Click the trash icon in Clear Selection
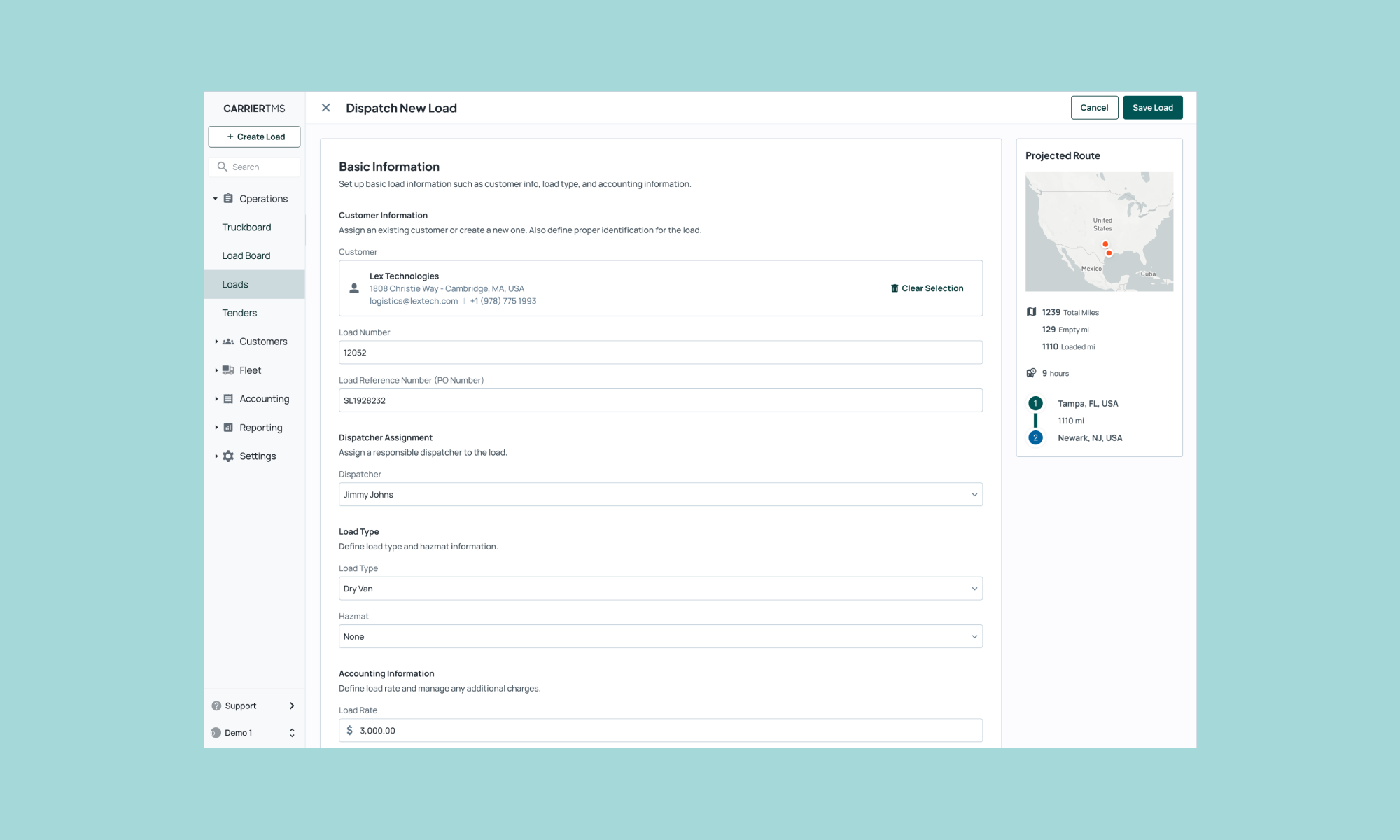The height and width of the screenshot is (840, 1400). click(895, 288)
